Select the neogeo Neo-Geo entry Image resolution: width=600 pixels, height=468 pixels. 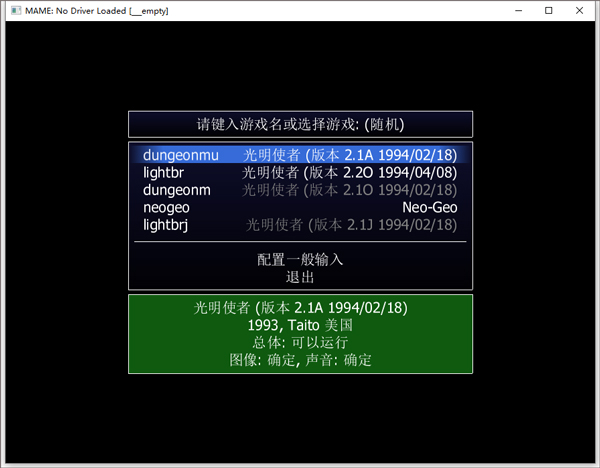300,207
